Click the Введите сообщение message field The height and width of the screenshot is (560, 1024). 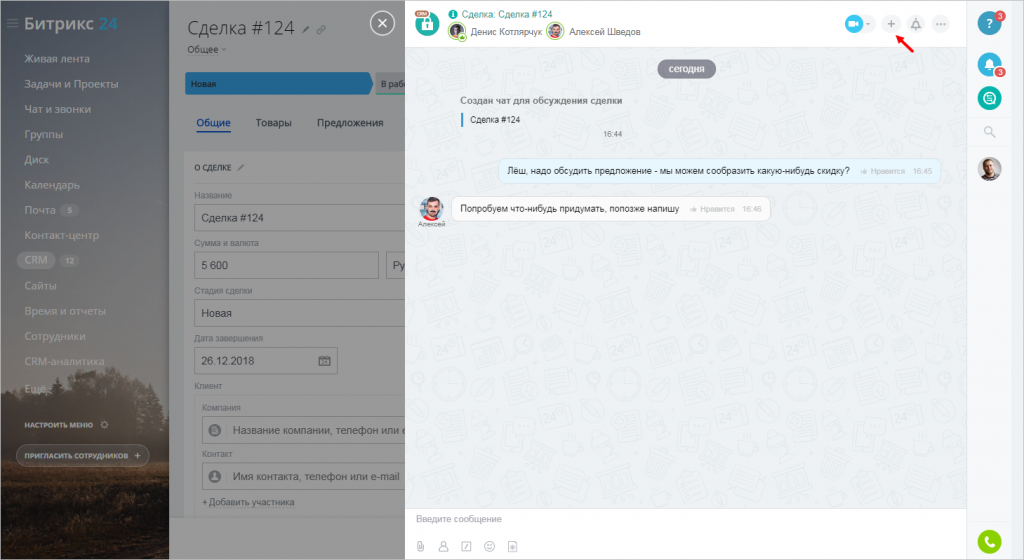coord(680,519)
